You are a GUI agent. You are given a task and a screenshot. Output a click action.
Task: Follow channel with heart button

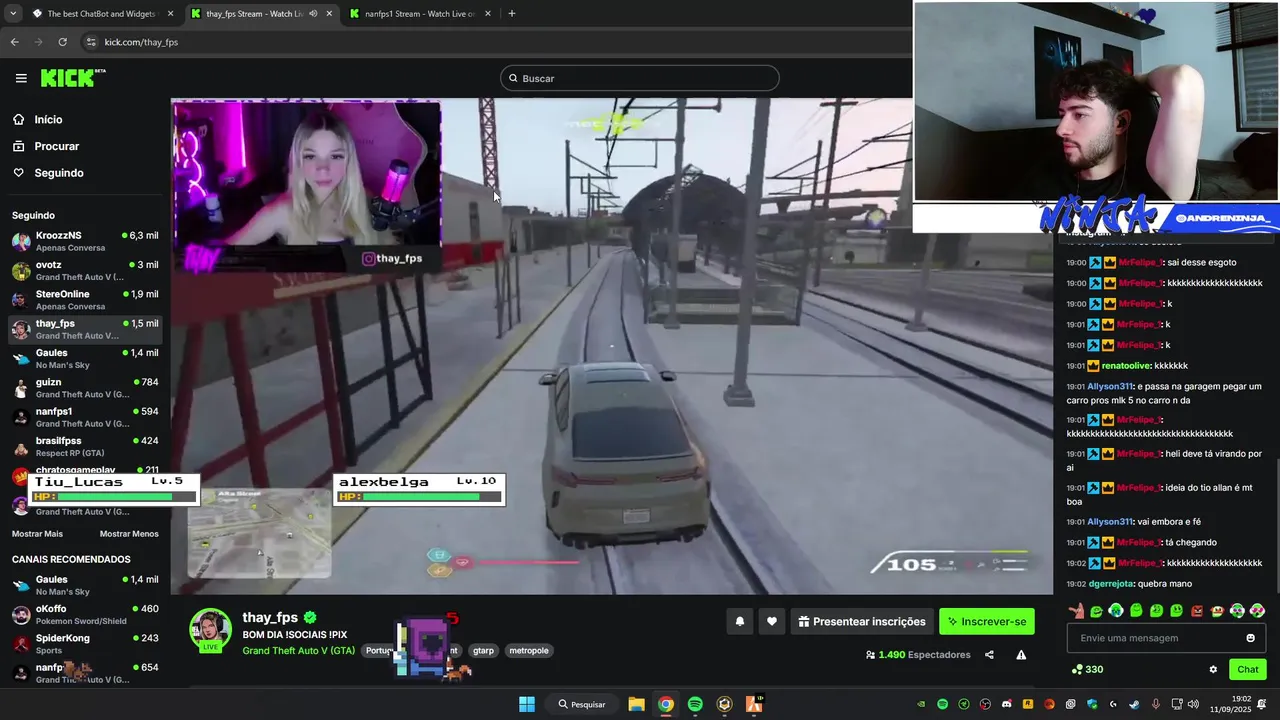(771, 621)
